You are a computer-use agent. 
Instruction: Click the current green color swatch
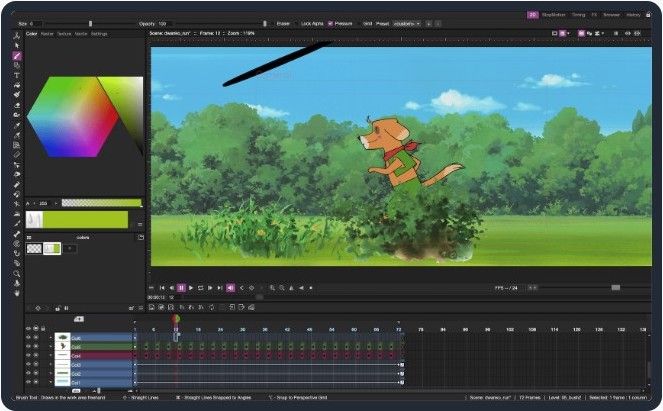pos(85,220)
